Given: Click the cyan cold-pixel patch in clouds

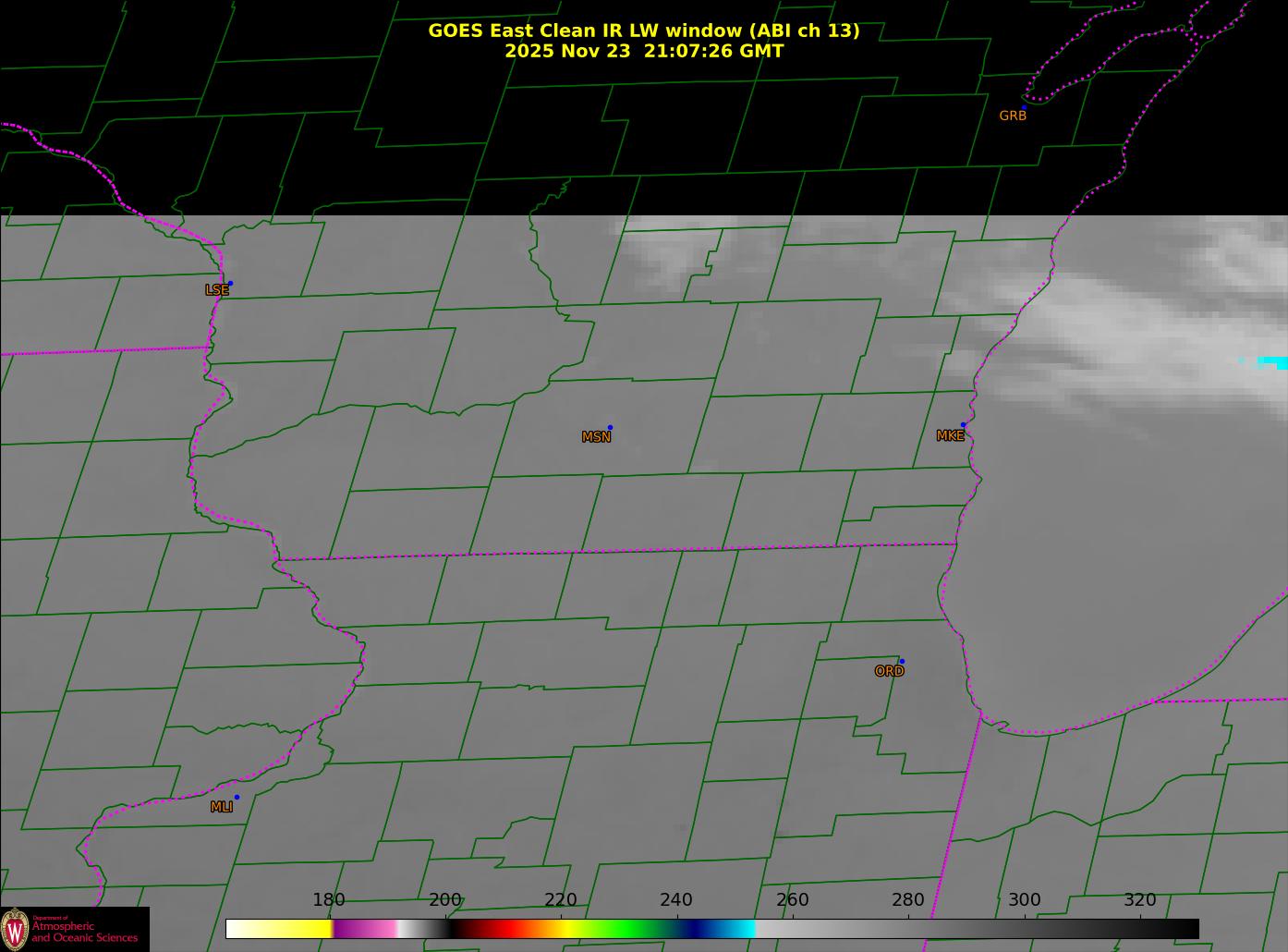Looking at the screenshot, I should click(1274, 362).
